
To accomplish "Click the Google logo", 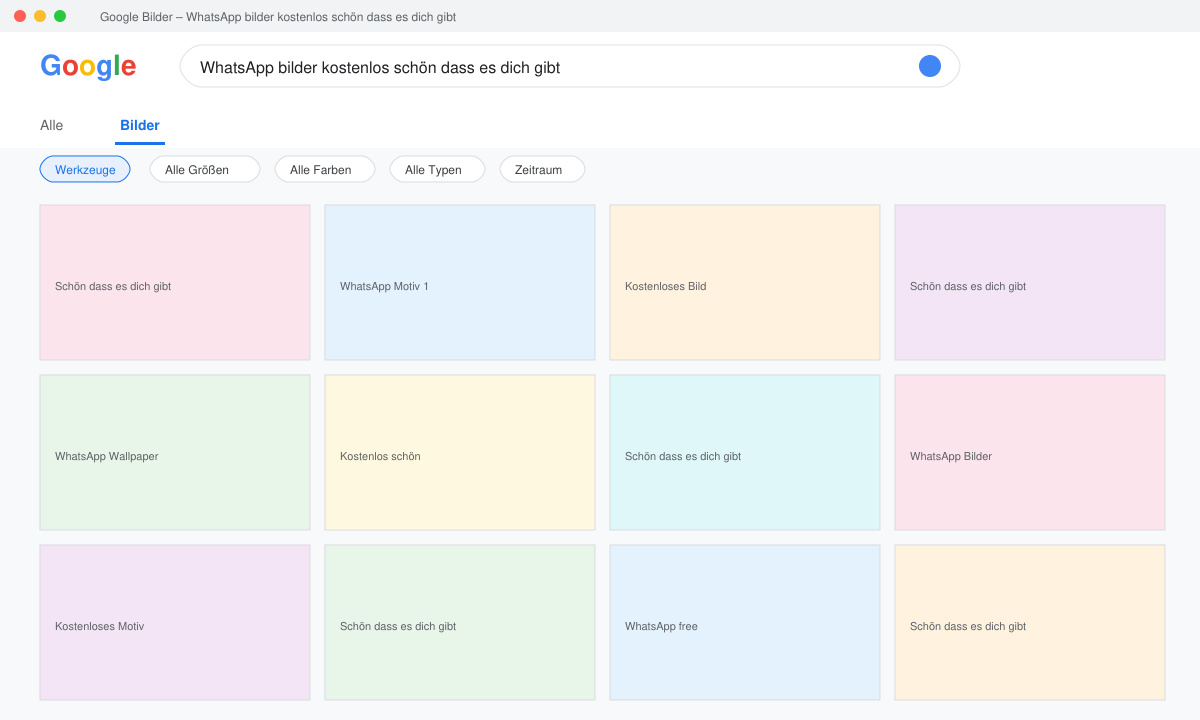I will point(88,66).
